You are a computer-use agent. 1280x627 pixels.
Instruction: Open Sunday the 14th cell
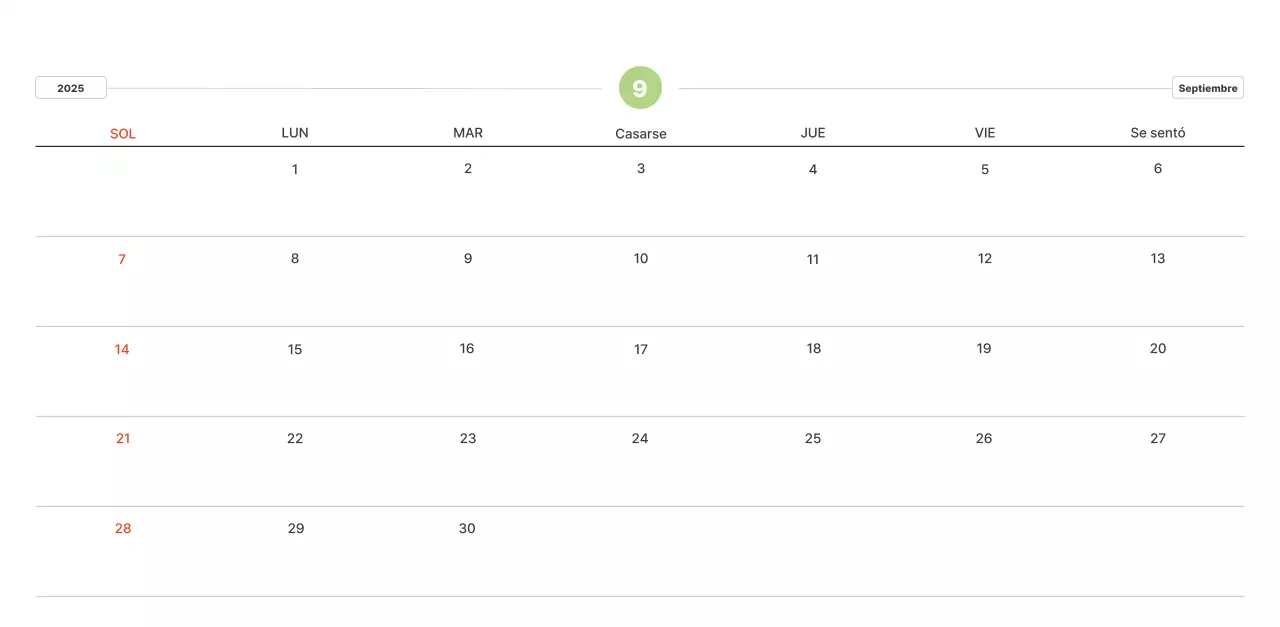click(x=122, y=349)
